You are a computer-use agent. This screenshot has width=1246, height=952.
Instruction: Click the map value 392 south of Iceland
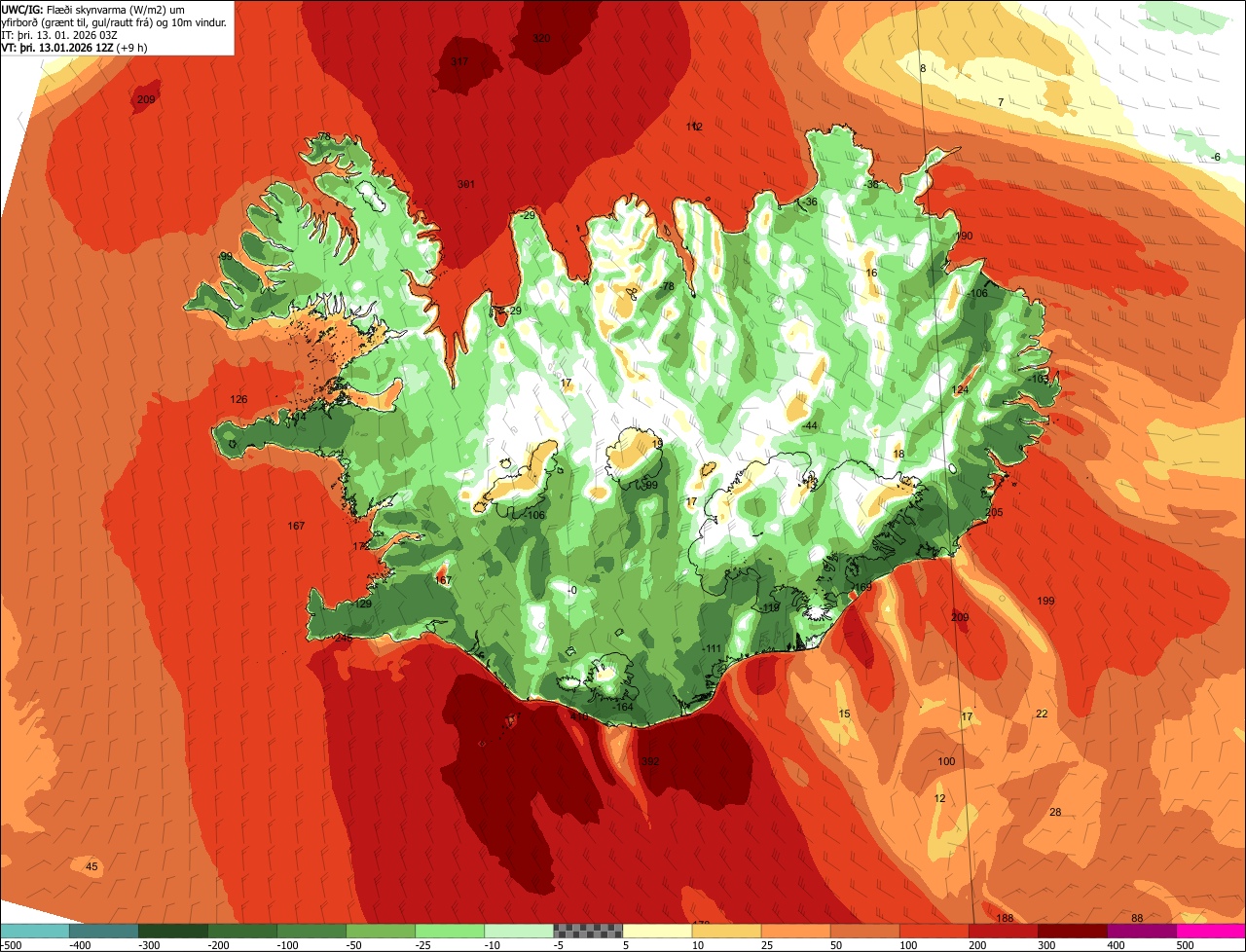(650, 761)
